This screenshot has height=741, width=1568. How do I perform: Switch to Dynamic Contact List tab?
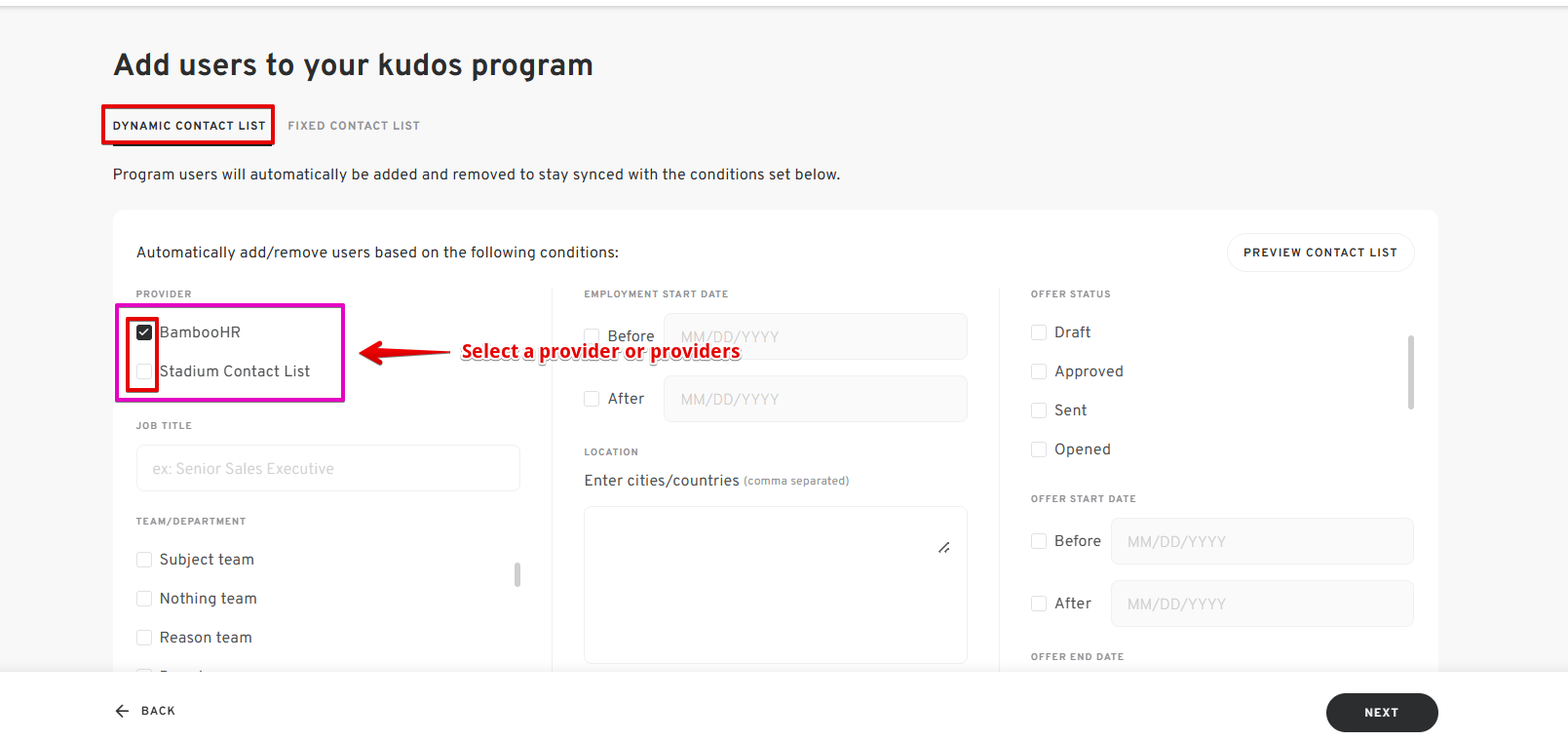[189, 126]
